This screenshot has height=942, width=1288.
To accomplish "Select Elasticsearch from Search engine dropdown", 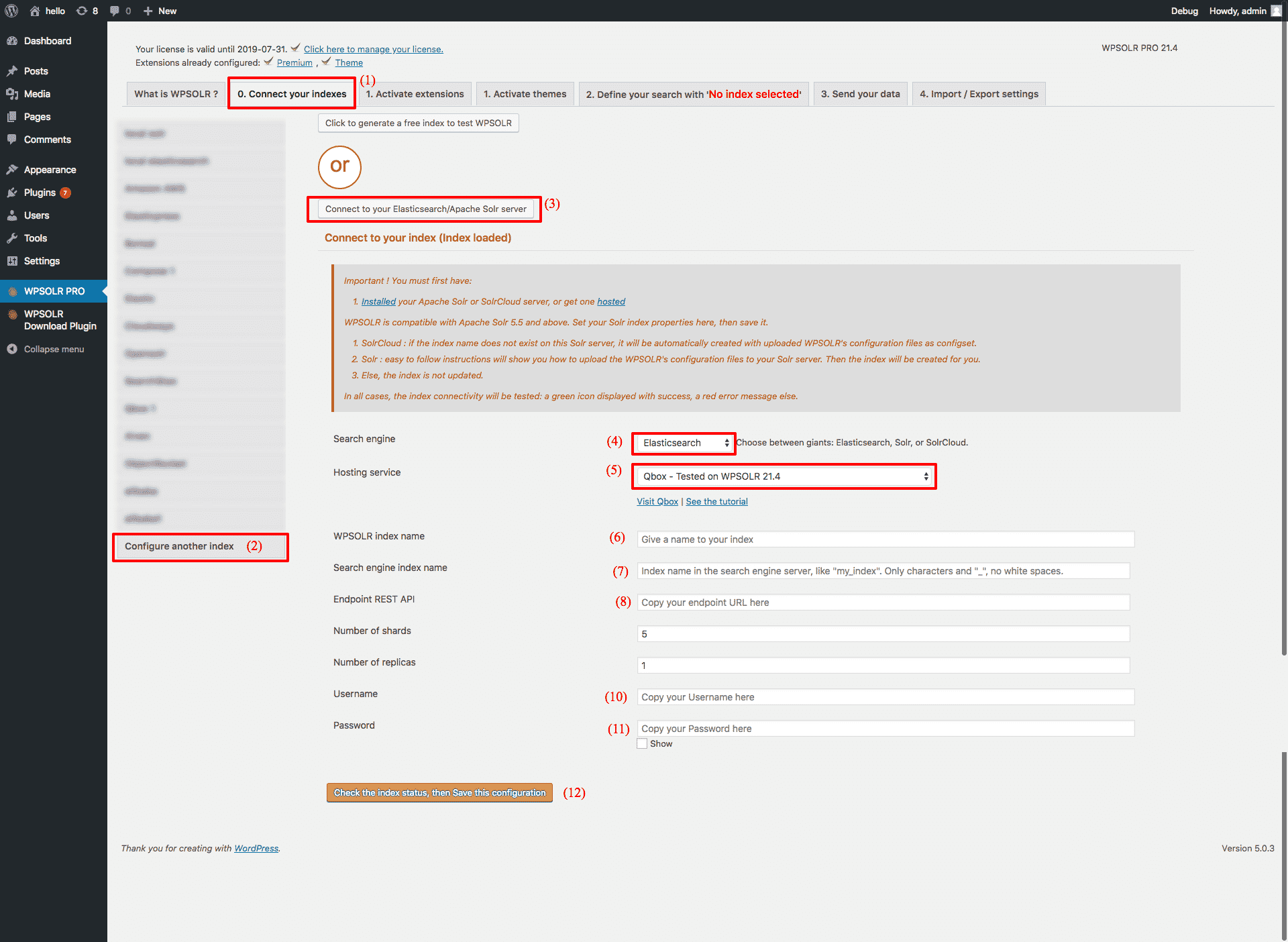I will click(x=683, y=442).
